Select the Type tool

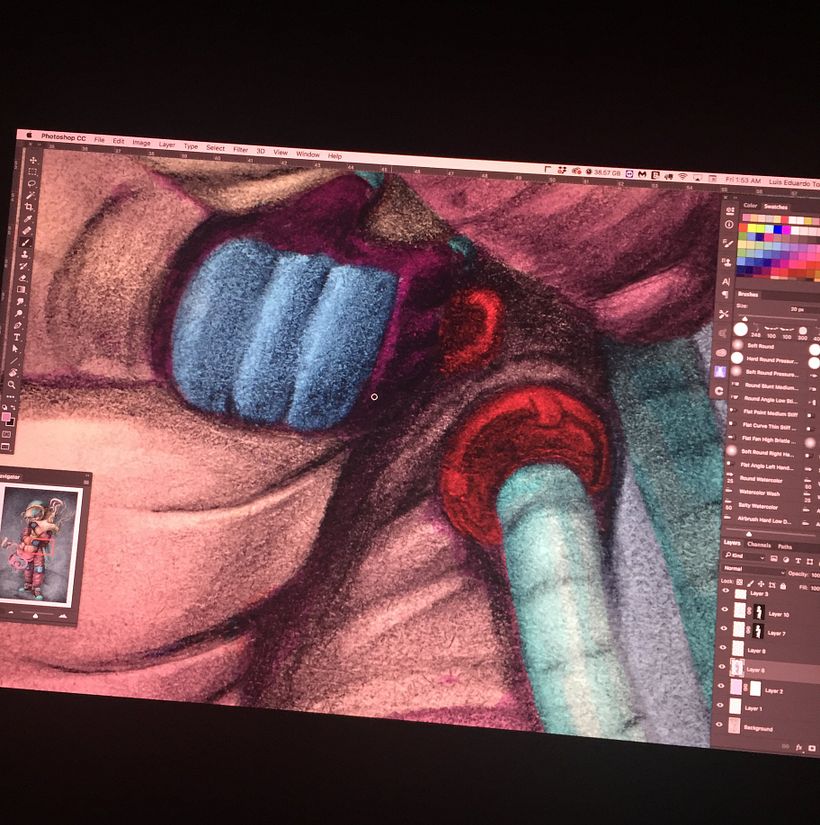(x=17, y=338)
